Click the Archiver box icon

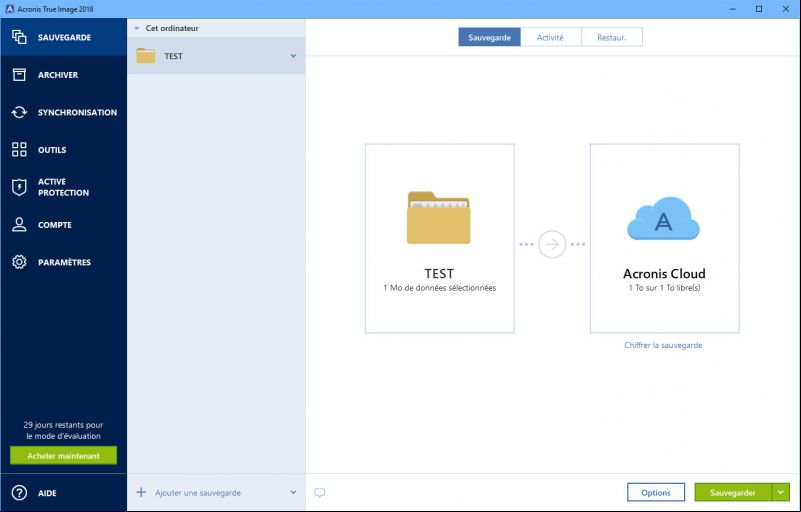point(19,75)
